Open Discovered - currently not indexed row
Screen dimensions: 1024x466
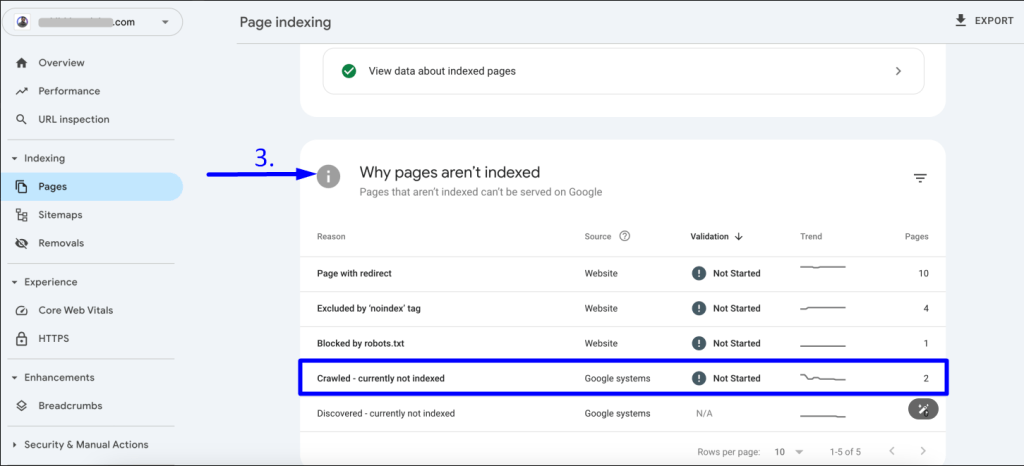[x=622, y=413]
